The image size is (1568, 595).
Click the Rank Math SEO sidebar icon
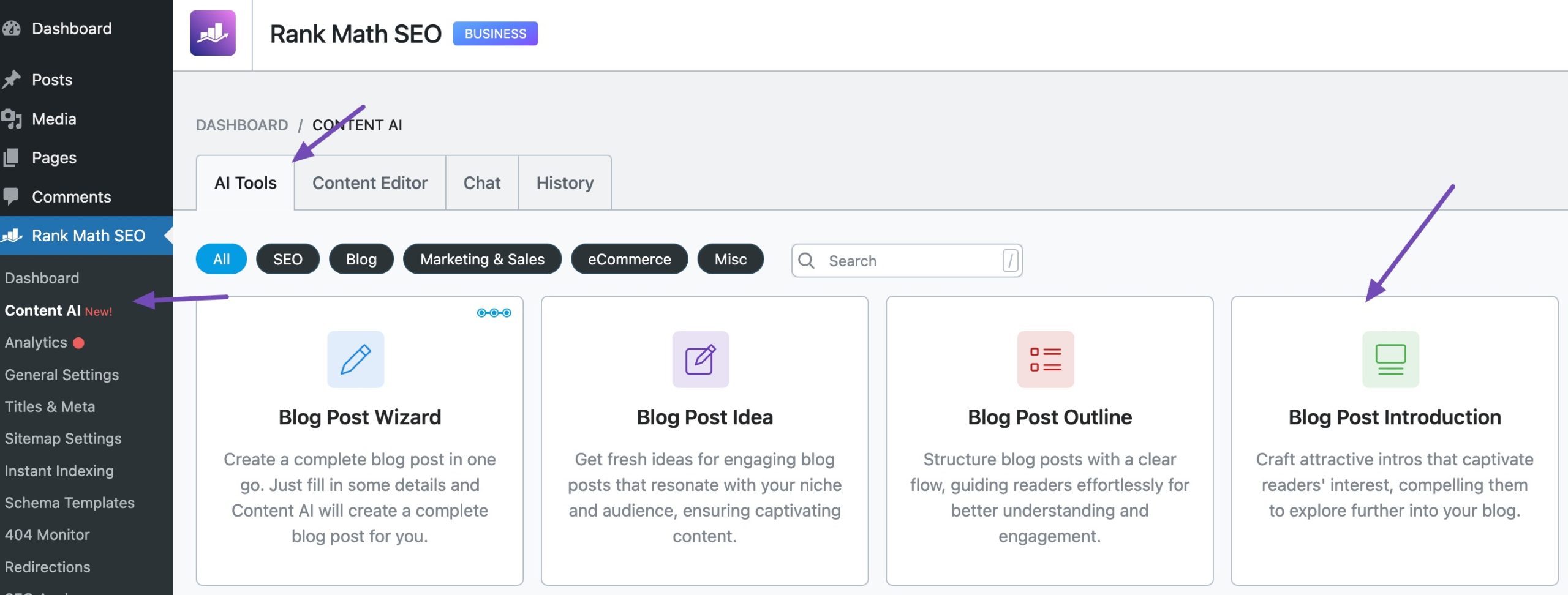pyautogui.click(x=12, y=235)
